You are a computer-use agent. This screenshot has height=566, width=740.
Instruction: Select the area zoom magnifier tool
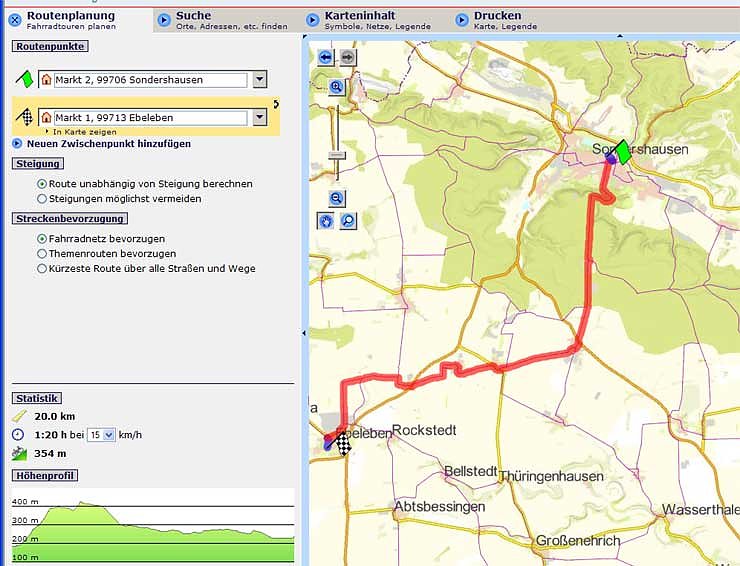coord(348,220)
